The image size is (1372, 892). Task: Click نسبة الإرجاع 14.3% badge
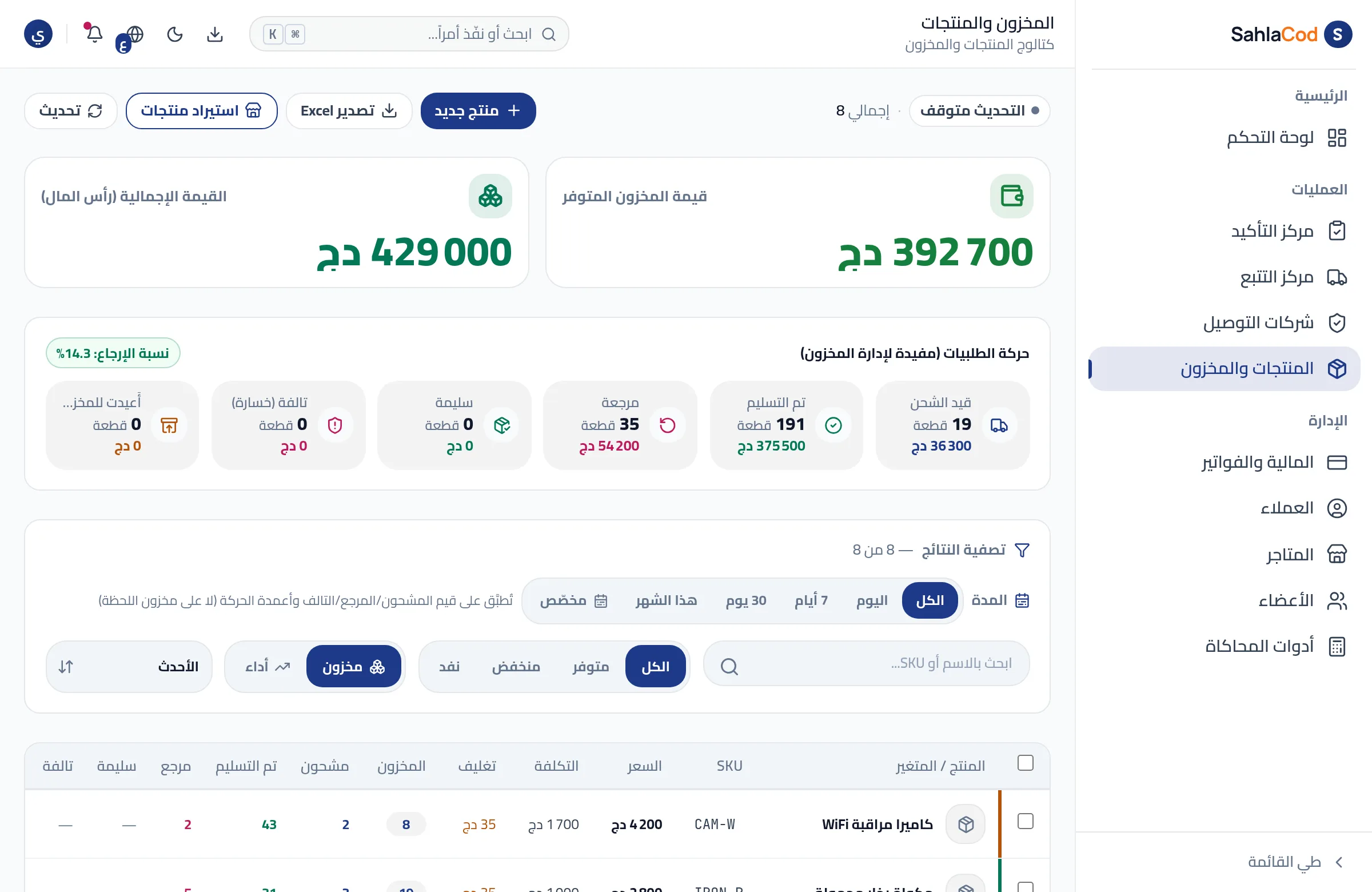pyautogui.click(x=113, y=353)
